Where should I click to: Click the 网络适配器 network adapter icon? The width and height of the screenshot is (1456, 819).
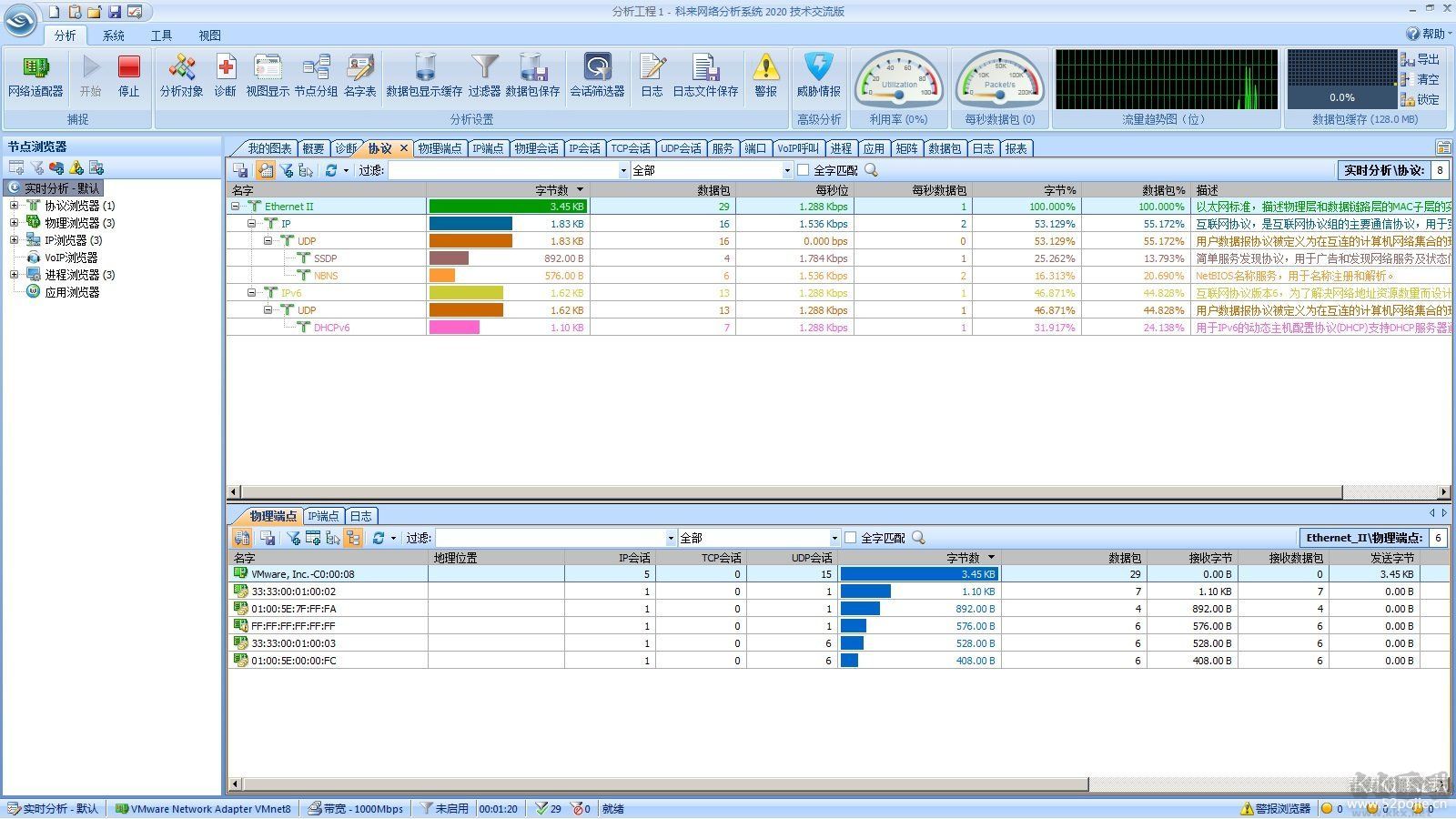point(35,69)
